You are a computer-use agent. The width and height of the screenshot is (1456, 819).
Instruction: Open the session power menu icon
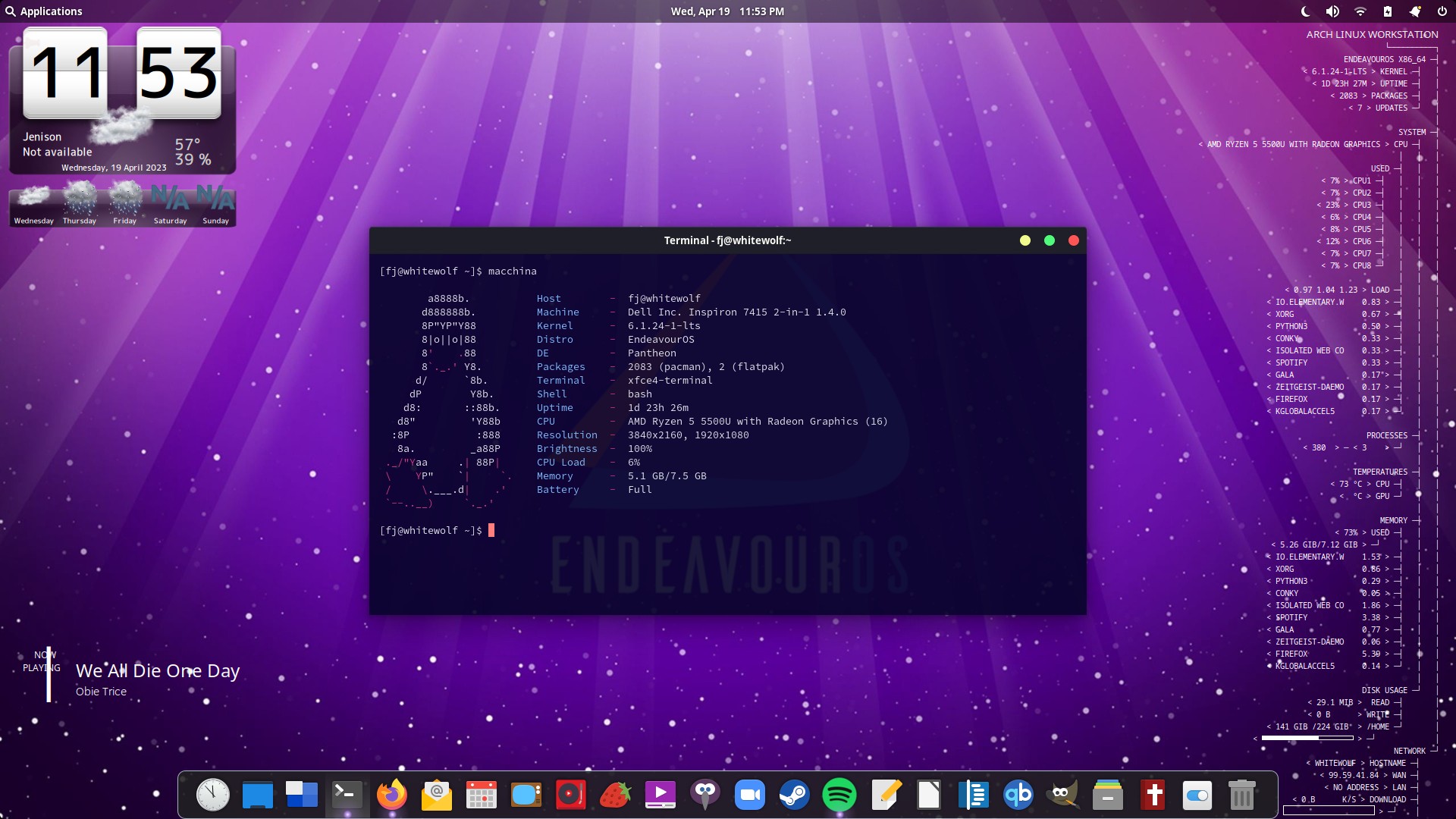pyautogui.click(x=1442, y=11)
